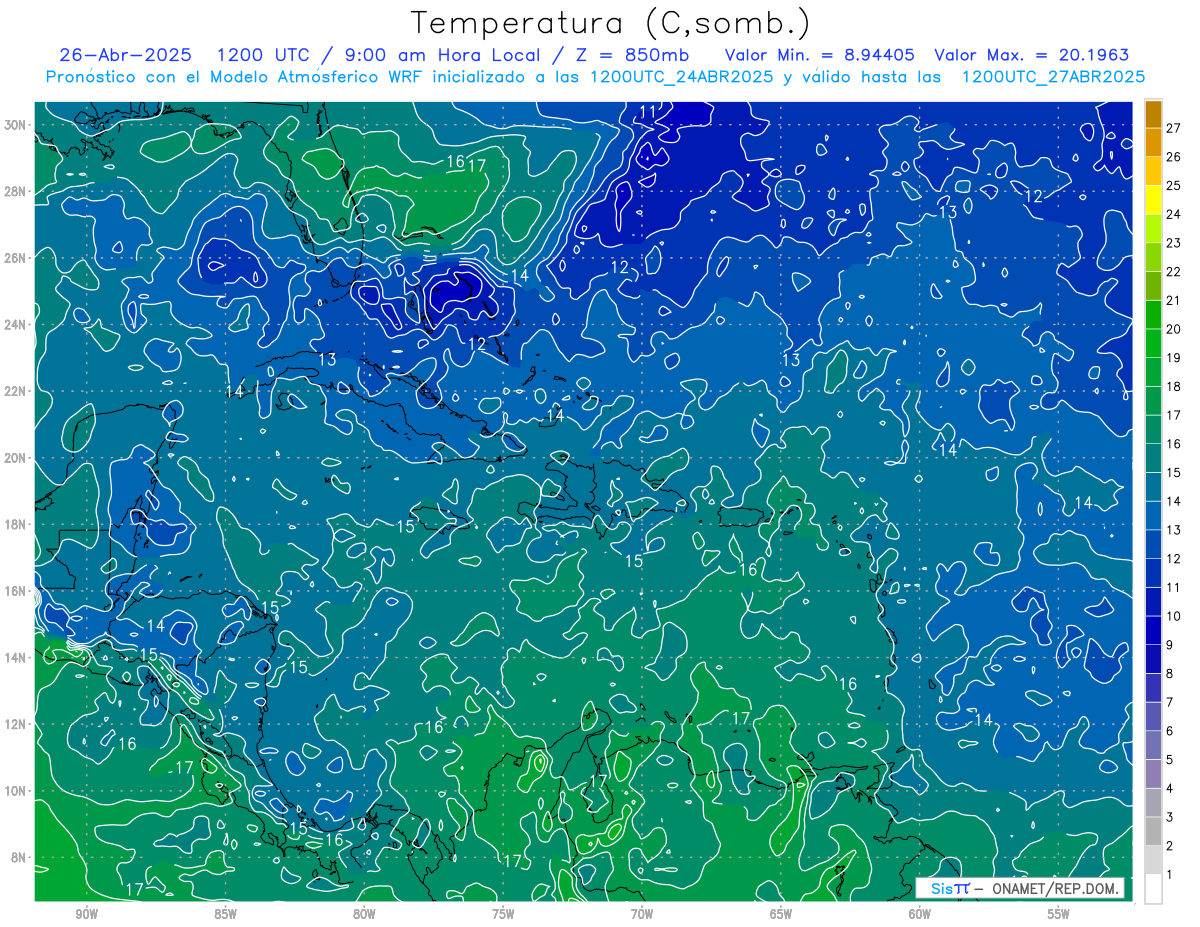Click the color bar segment labeled 16
1200x927 pixels.
tap(1153, 430)
